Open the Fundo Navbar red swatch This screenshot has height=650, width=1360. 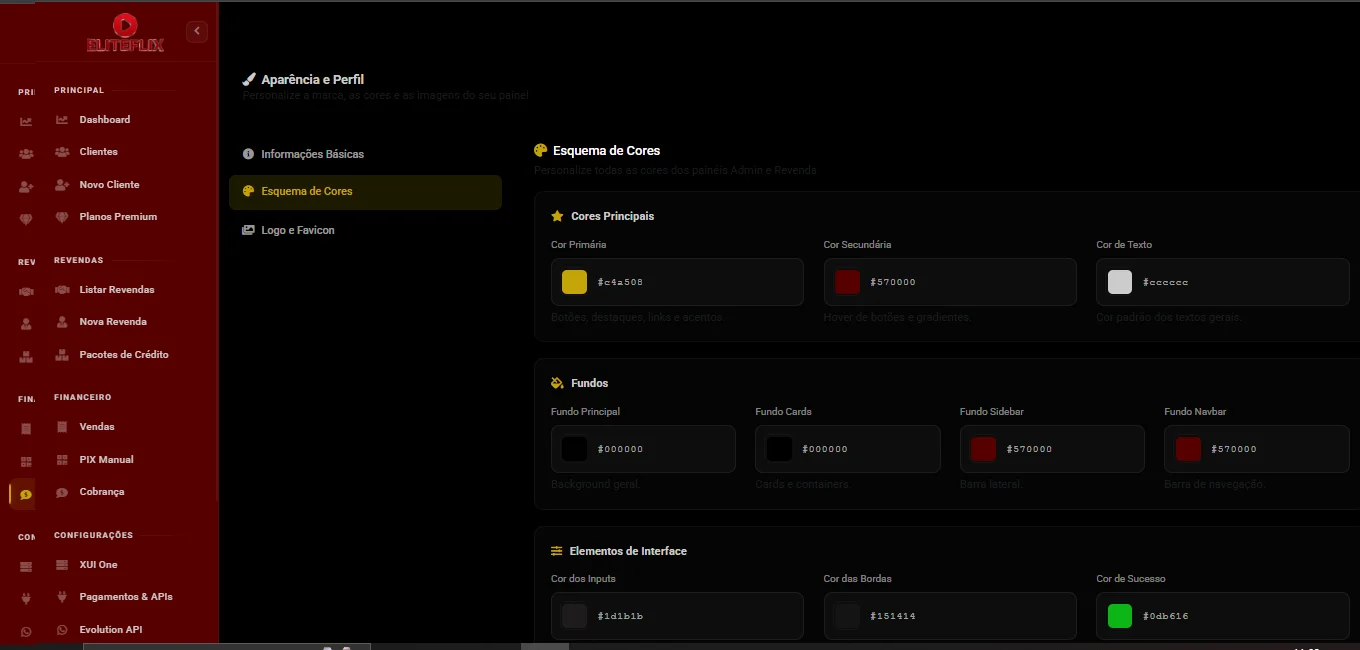[x=1188, y=449]
